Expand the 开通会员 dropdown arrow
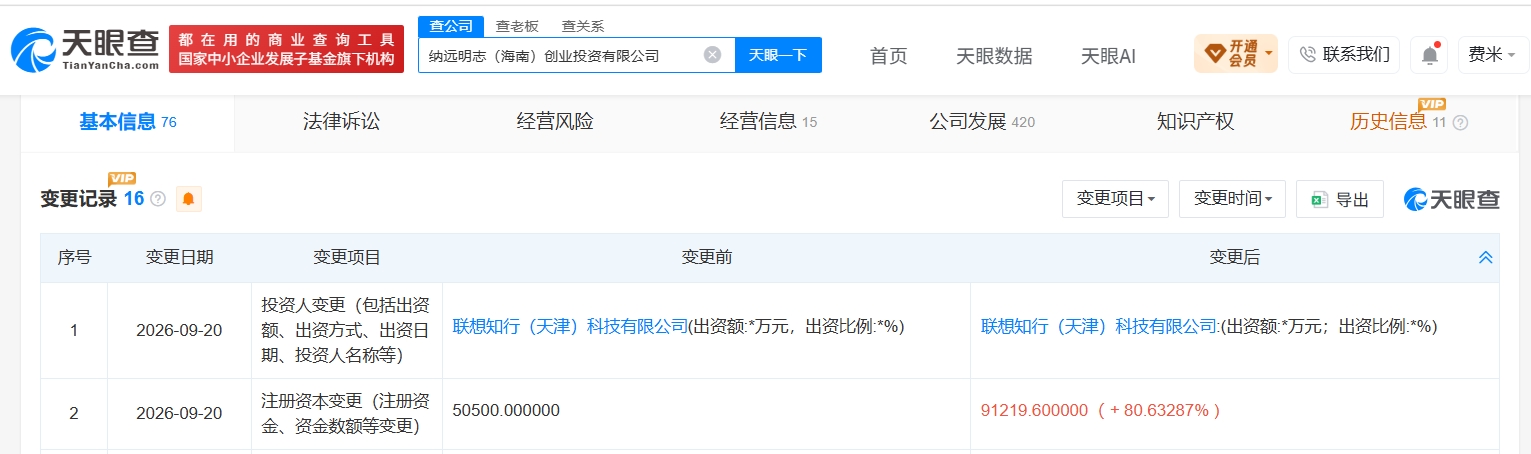The width and height of the screenshot is (1531, 454). point(1268,52)
